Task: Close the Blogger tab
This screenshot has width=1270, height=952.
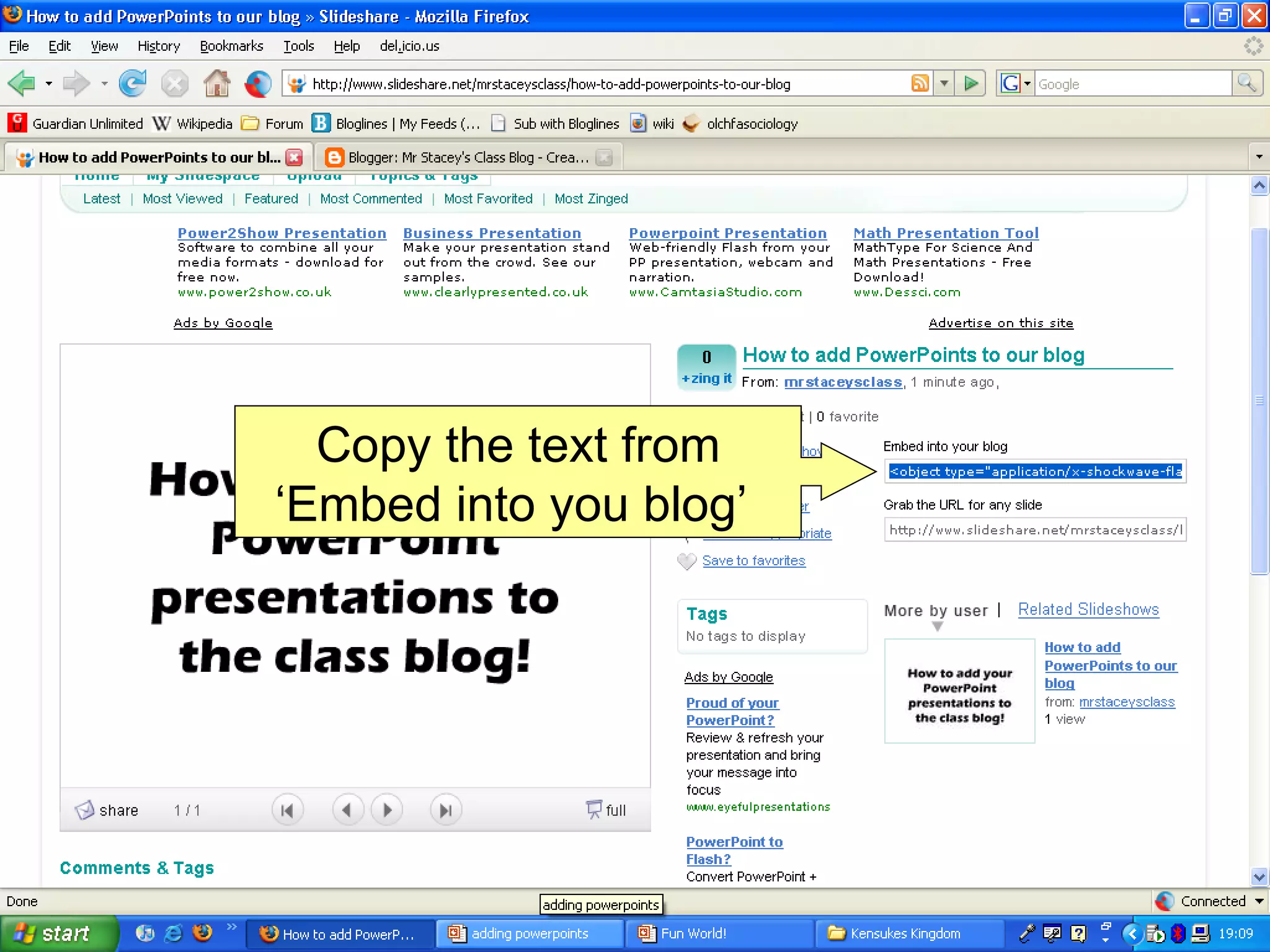Action: point(604,157)
